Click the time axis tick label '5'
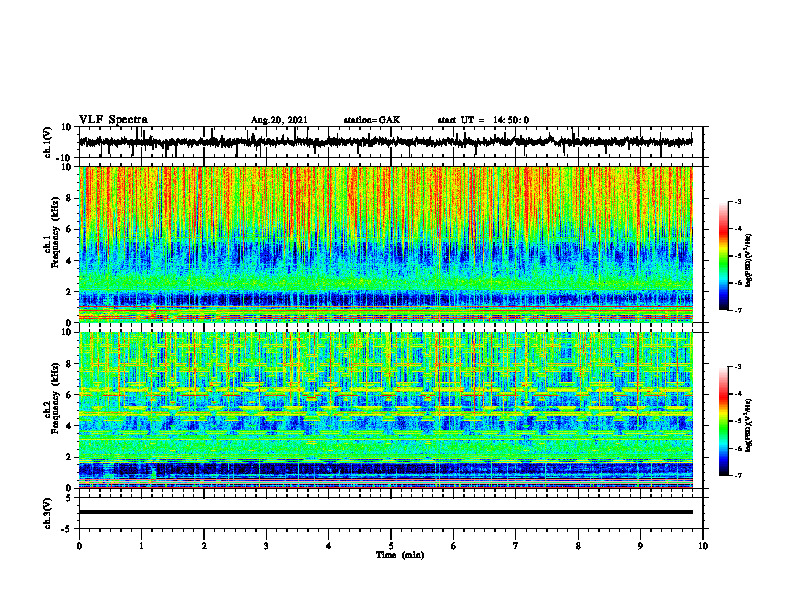Viewport: 792px width, 612px height. click(391, 546)
